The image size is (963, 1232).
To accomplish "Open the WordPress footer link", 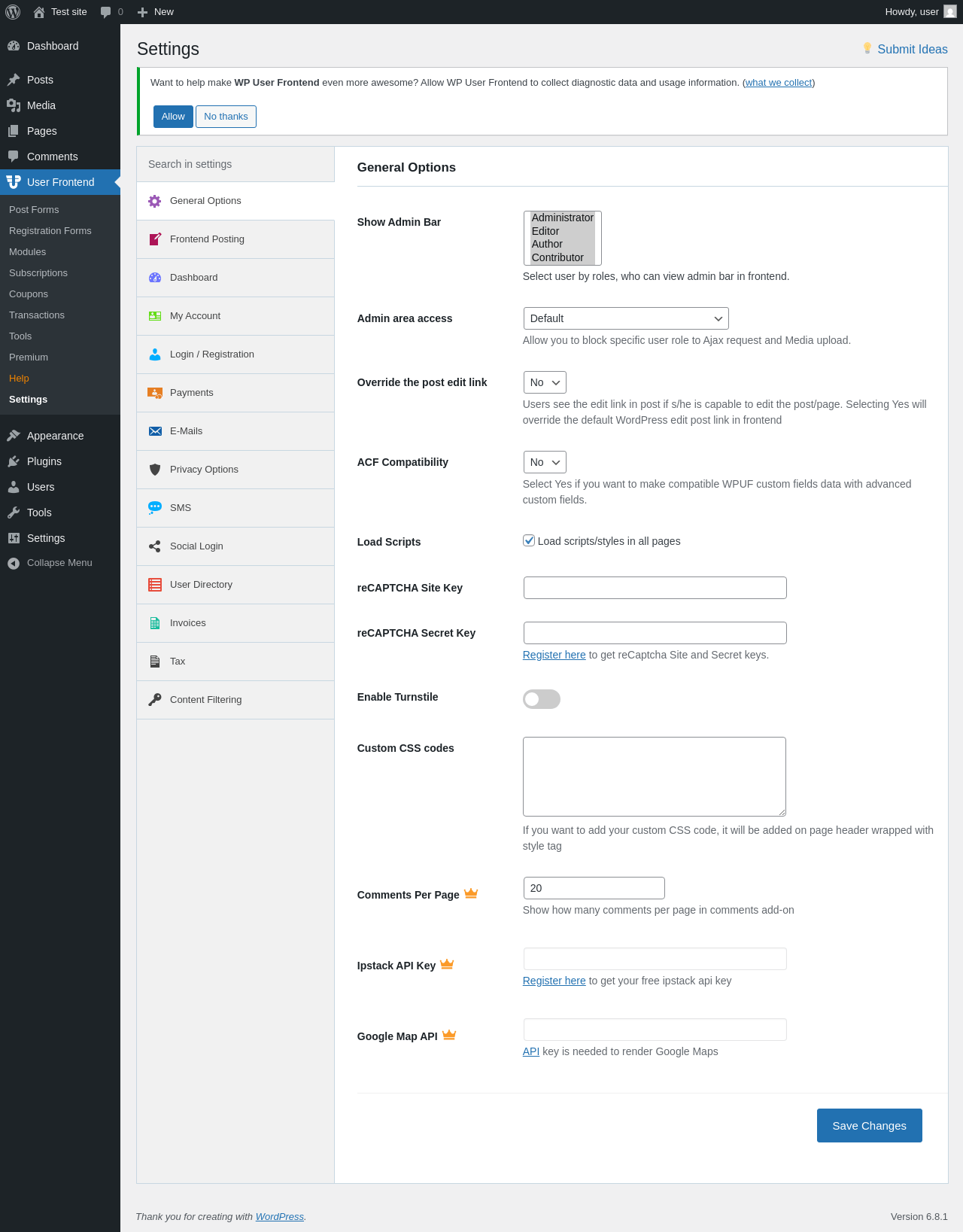I will coord(279,1217).
